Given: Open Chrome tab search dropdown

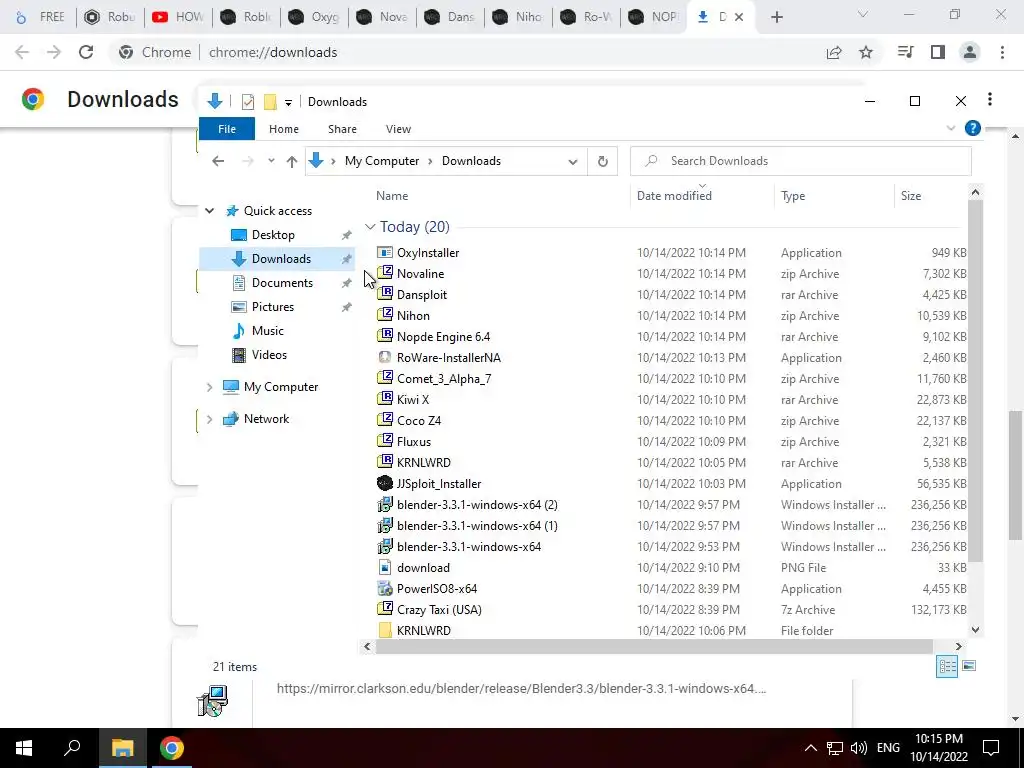Looking at the screenshot, I should 863,16.
